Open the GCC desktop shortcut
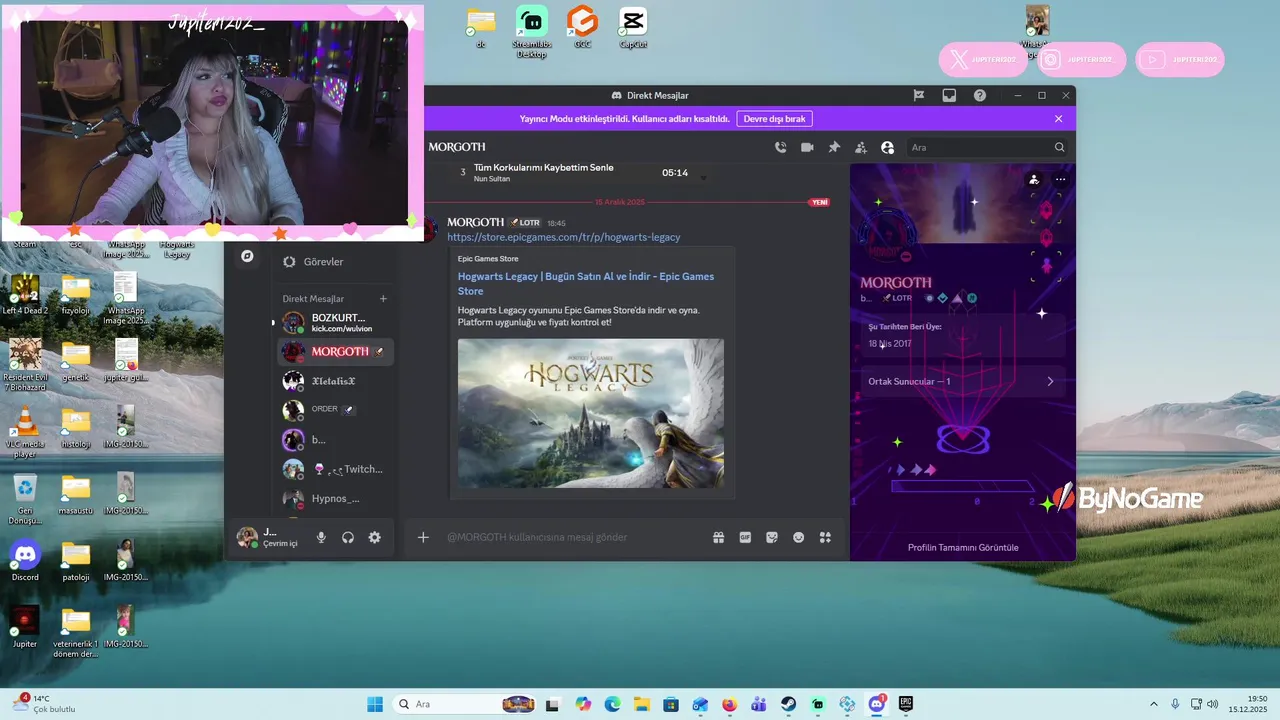This screenshot has width=1280, height=720. [582, 27]
